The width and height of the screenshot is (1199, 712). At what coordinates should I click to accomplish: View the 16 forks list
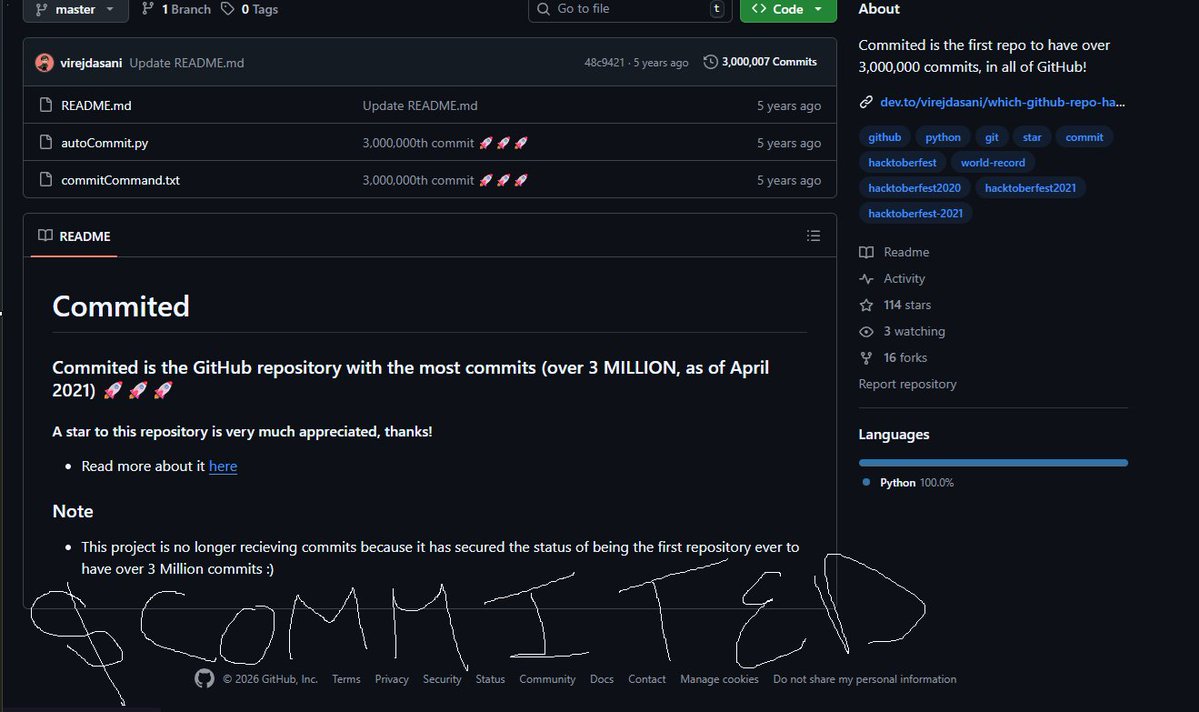893,358
